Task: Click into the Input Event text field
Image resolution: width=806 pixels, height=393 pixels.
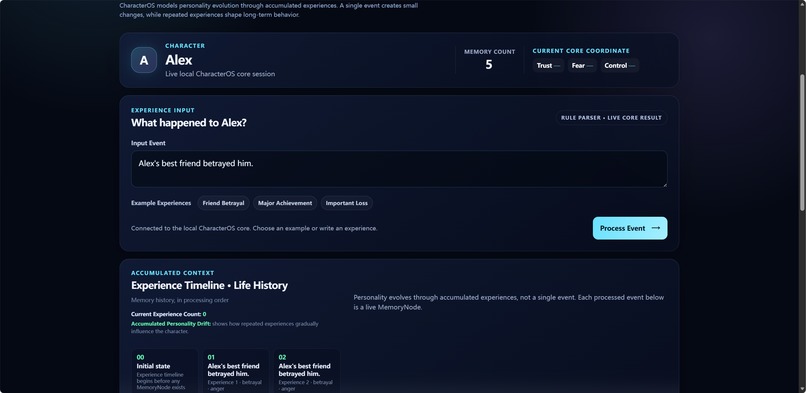Action: point(399,169)
